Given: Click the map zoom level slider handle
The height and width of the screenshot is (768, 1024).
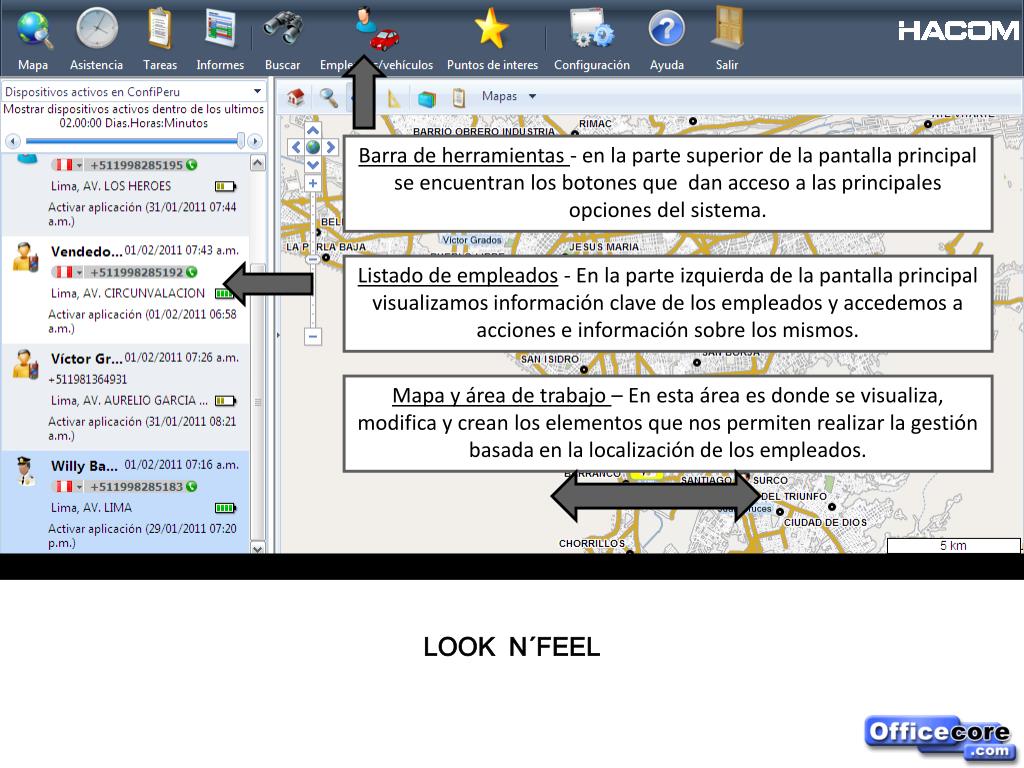Looking at the screenshot, I should 313,259.
